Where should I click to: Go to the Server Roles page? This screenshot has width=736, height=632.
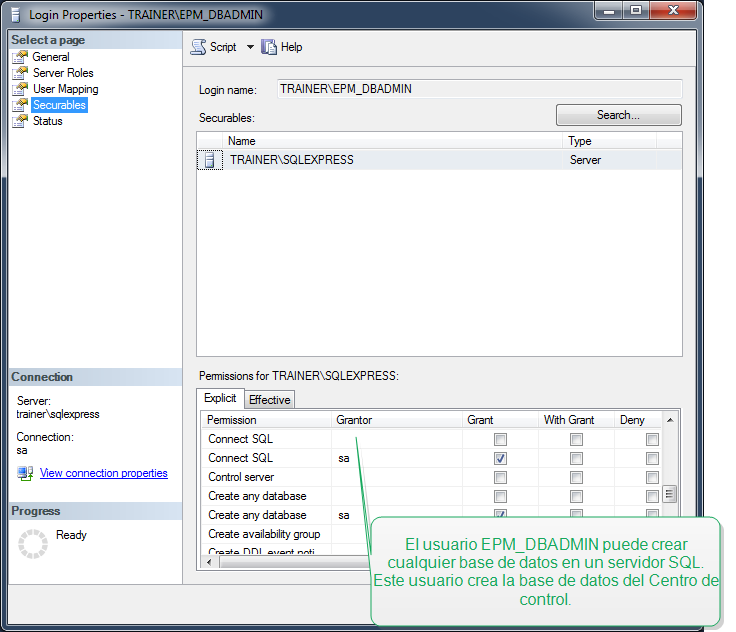(x=63, y=73)
